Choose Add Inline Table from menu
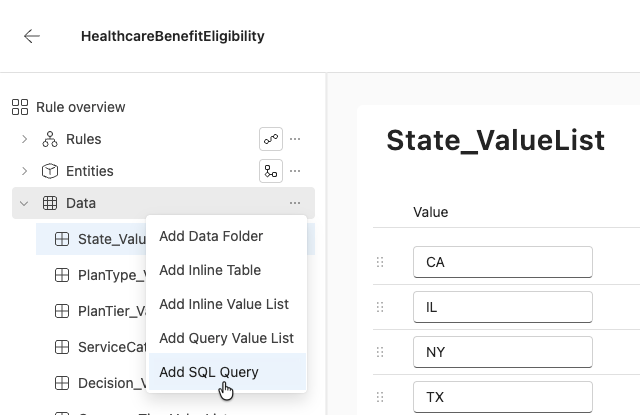The width and height of the screenshot is (640, 415). pyautogui.click(x=227, y=270)
